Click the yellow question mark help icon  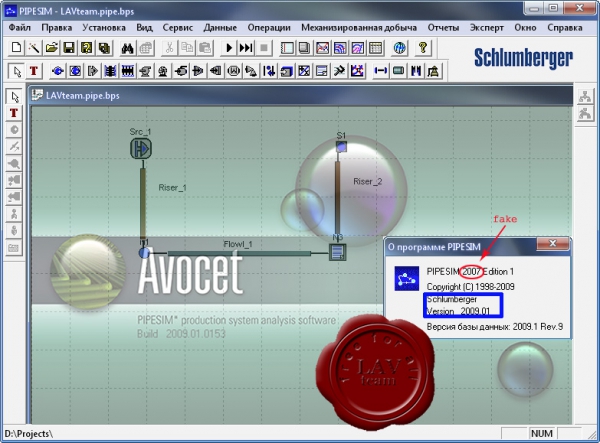423,48
